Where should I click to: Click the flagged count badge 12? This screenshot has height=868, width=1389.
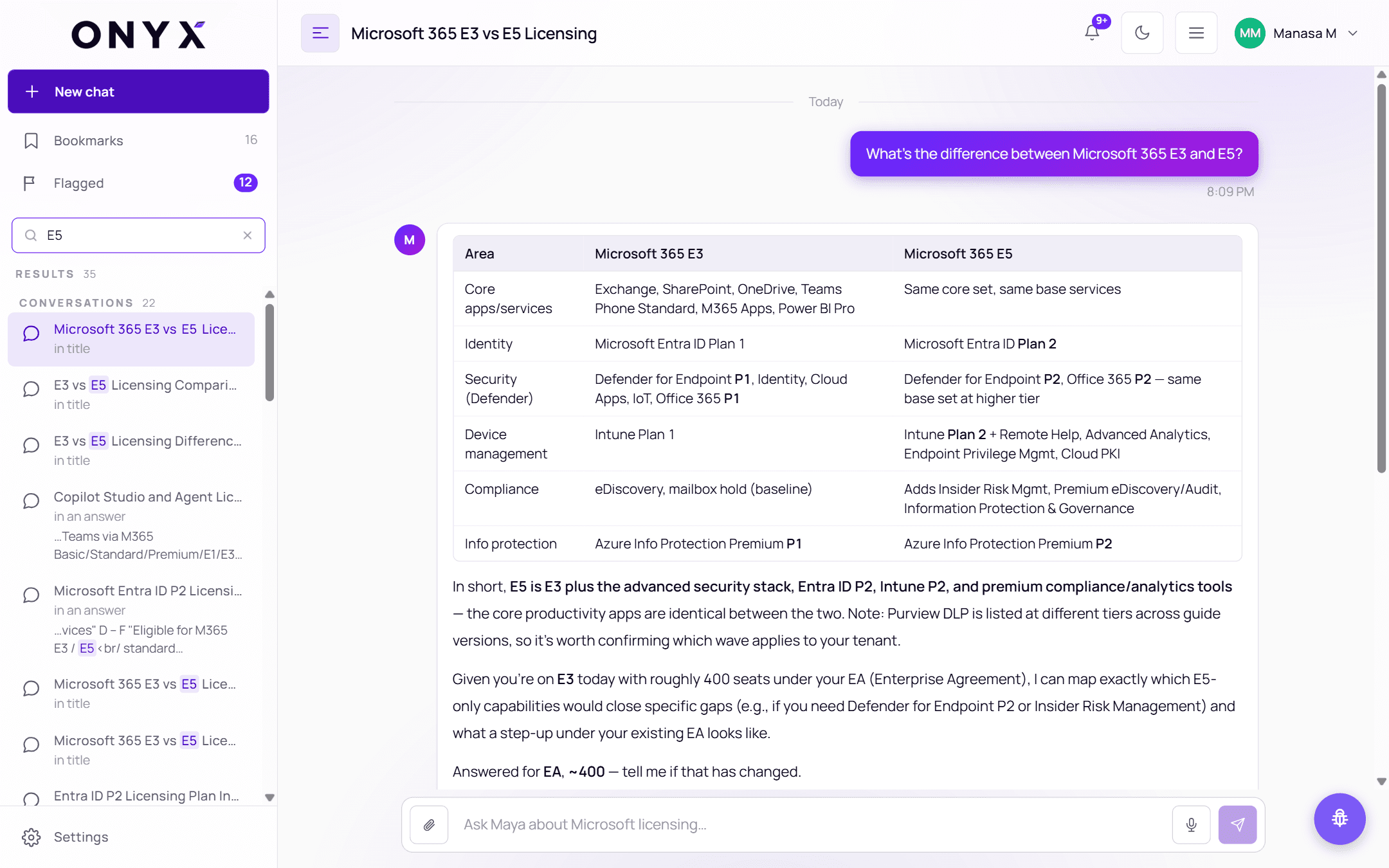pyautogui.click(x=246, y=183)
